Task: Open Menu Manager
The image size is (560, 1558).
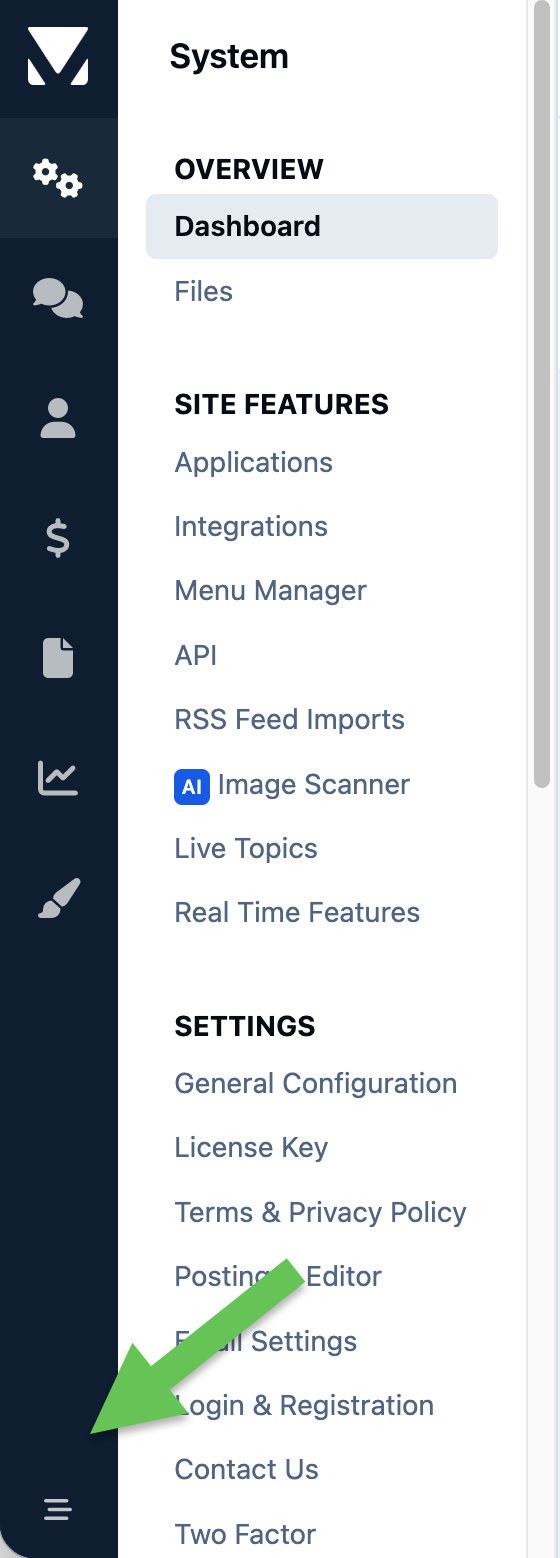Action: [270, 590]
